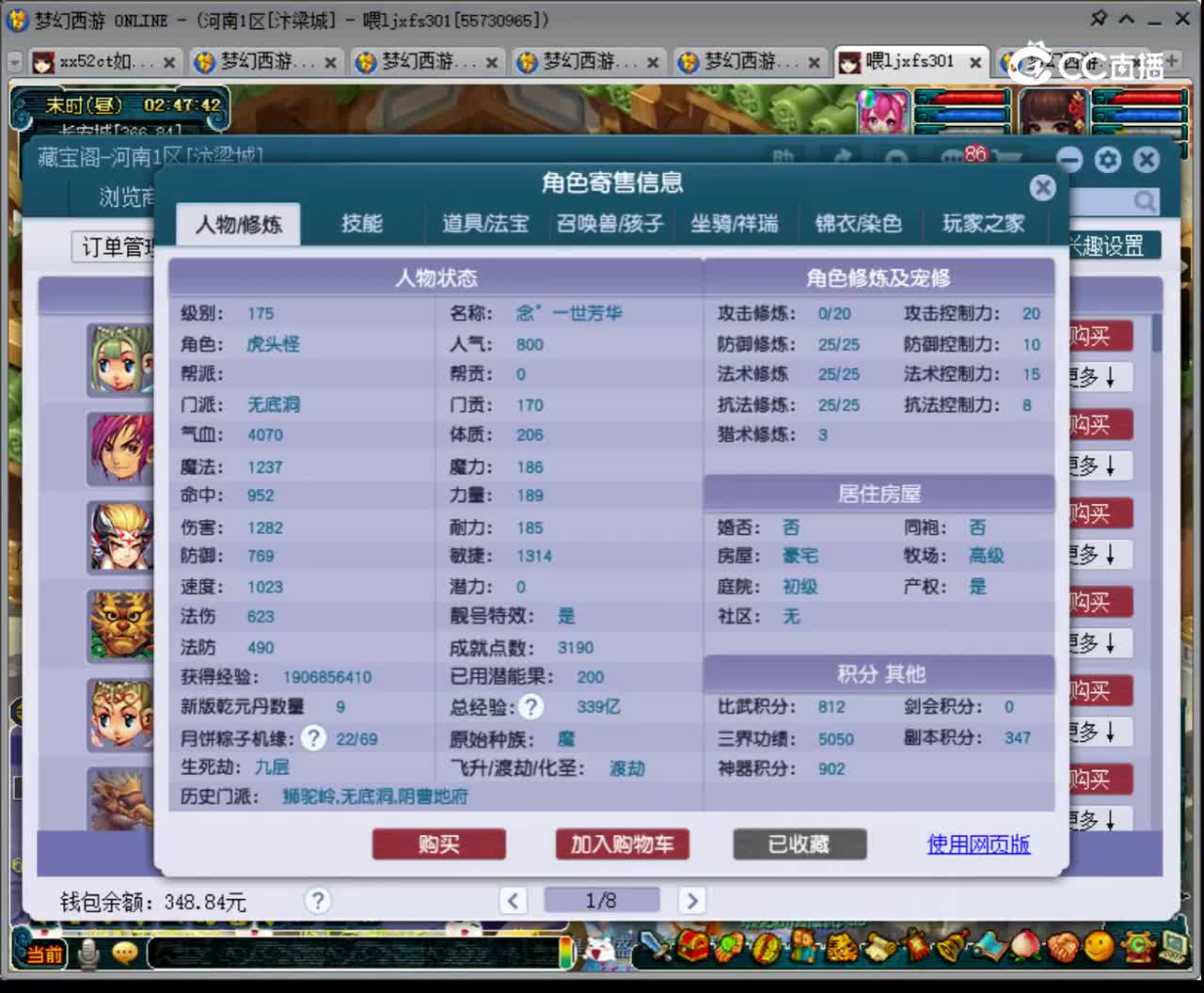Viewport: 1204px width, 993px height.
Task: Click the 1/8 page number field
Action: coord(602,901)
